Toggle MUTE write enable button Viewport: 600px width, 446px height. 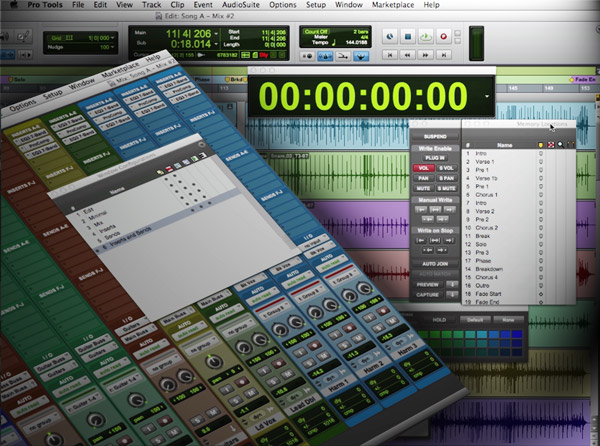[424, 189]
